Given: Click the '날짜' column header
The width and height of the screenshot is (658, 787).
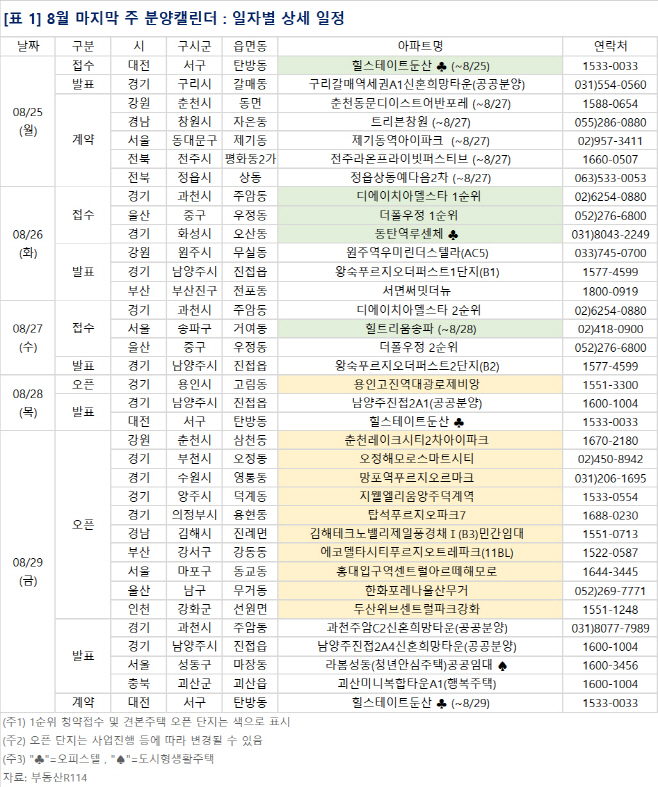Looking at the screenshot, I should [28, 46].
